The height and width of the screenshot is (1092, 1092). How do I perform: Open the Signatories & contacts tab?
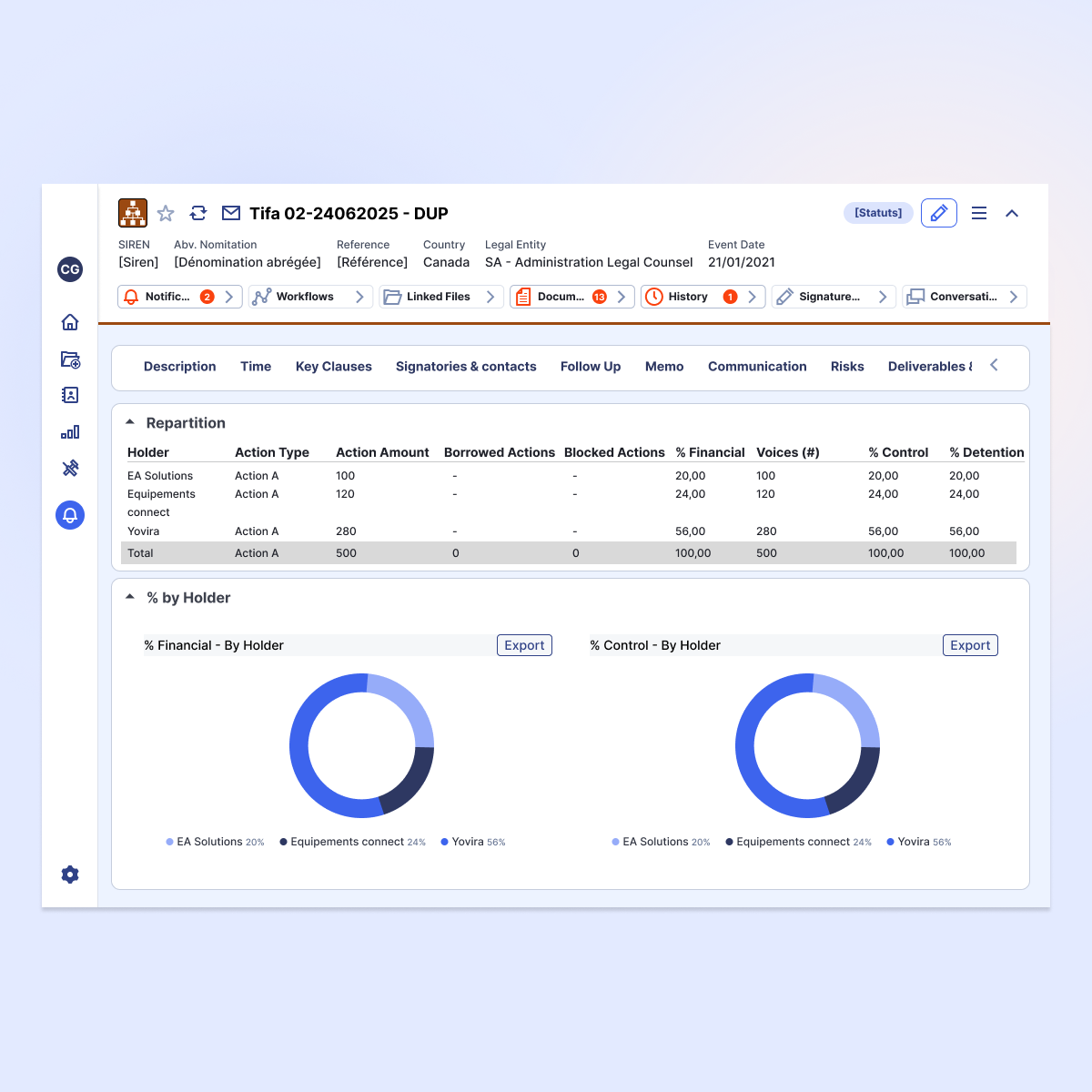466,367
